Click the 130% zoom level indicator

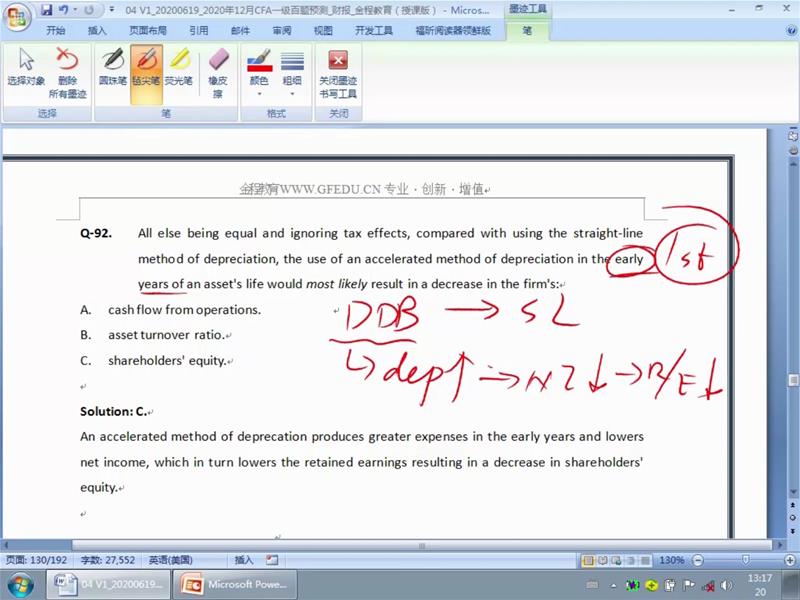tap(671, 560)
